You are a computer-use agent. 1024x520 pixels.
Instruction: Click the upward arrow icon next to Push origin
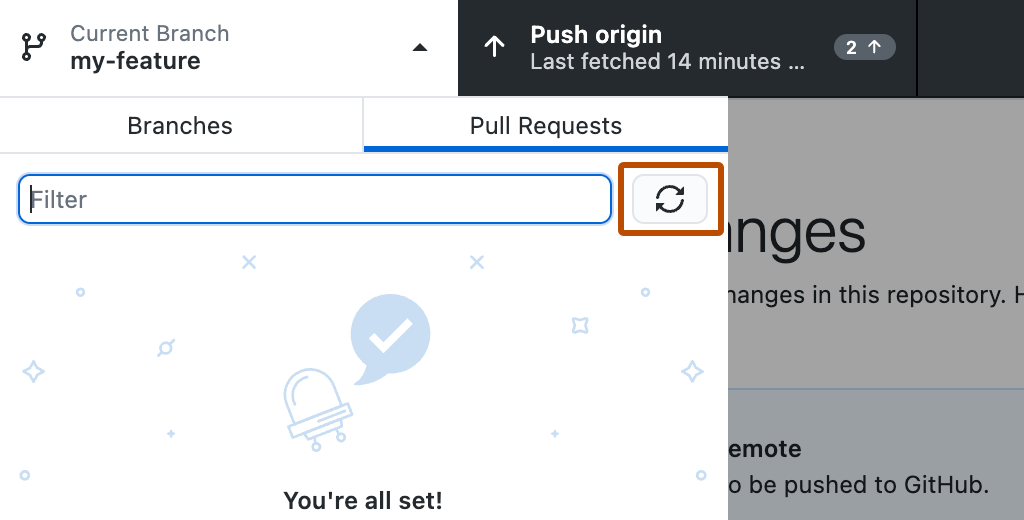pos(494,46)
